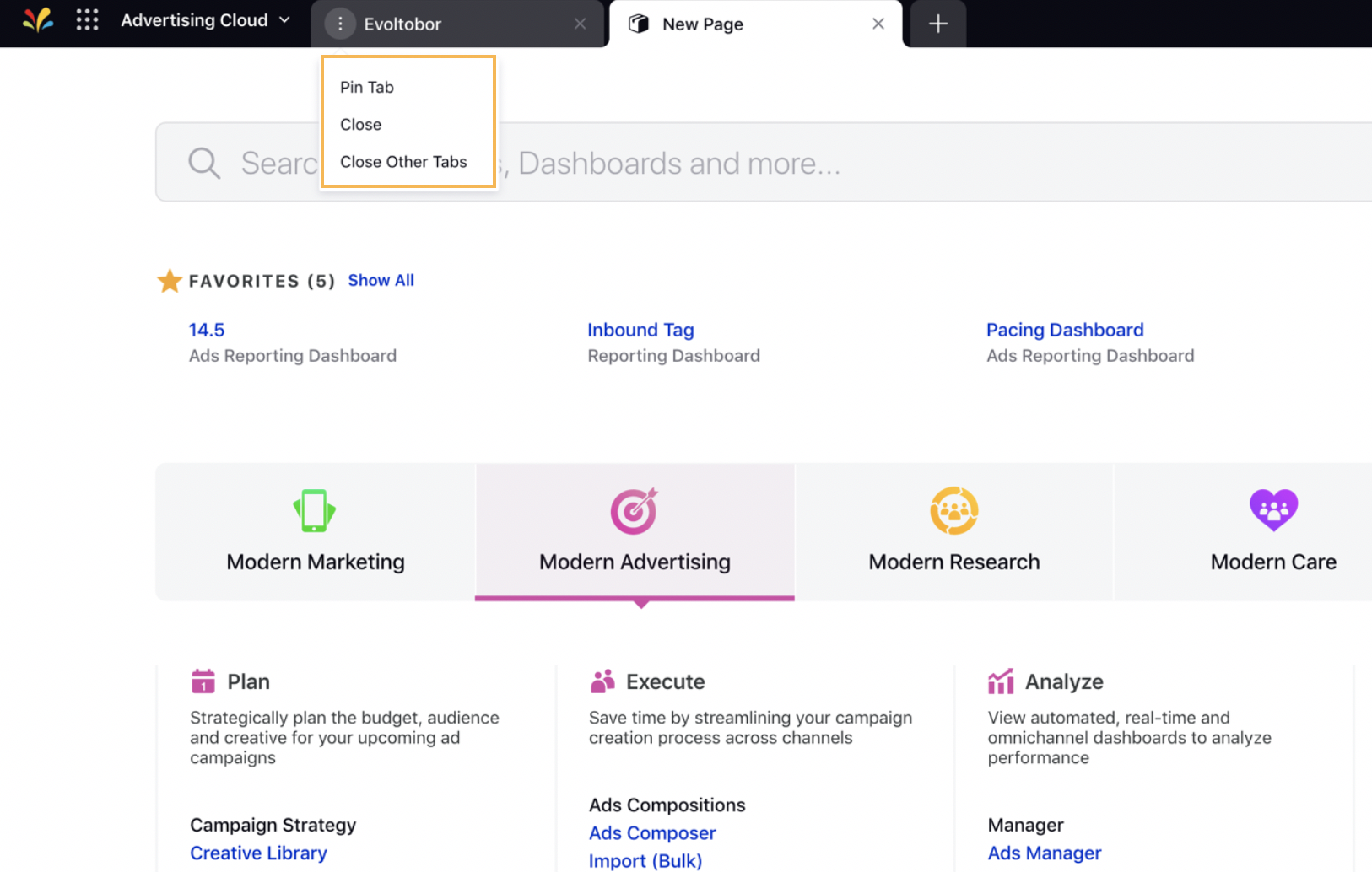
Task: Click the Analyze bar chart icon
Action: click(x=1000, y=681)
